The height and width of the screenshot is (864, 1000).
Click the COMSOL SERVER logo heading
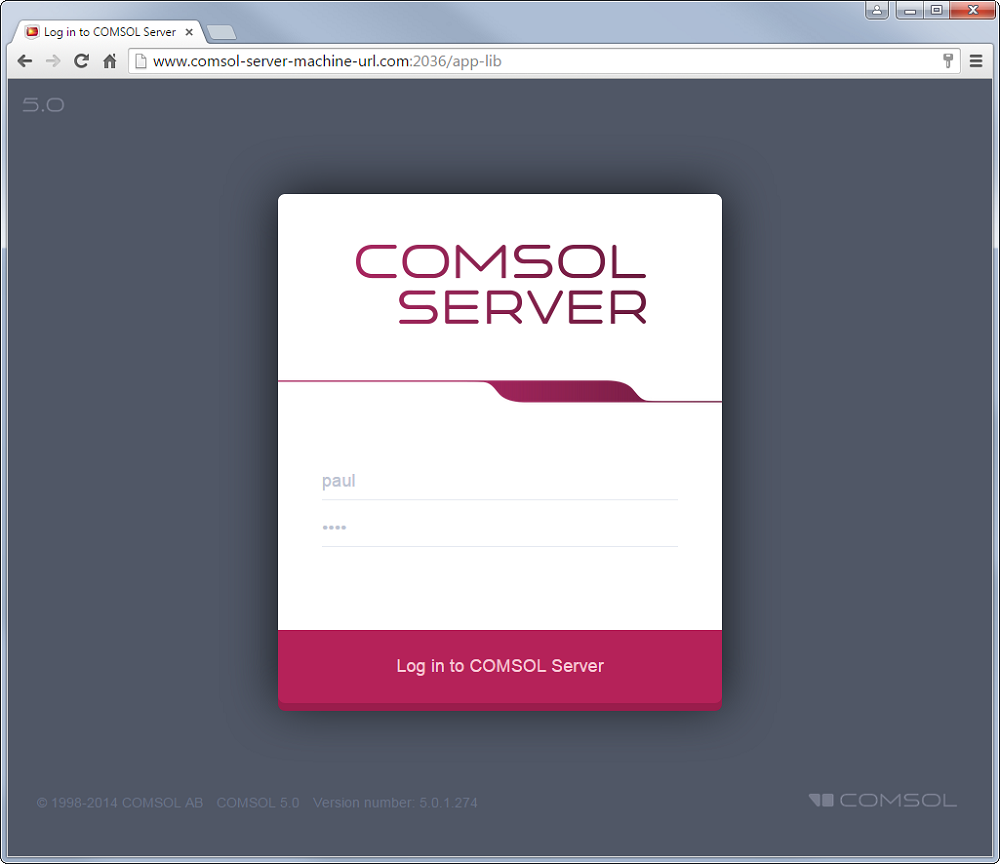point(501,284)
